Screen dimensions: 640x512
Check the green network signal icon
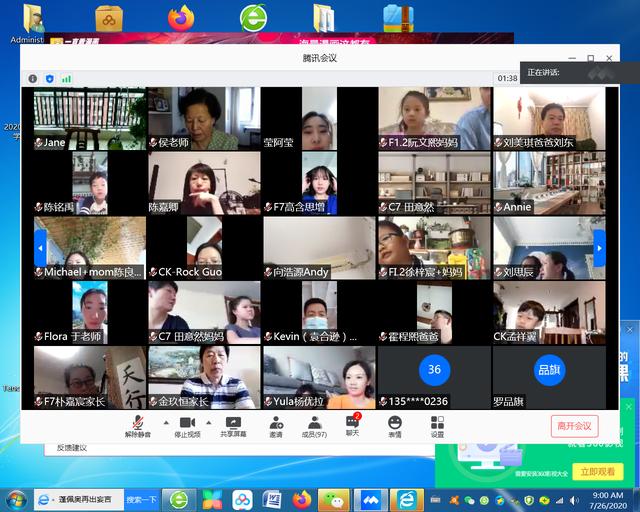coord(66,78)
